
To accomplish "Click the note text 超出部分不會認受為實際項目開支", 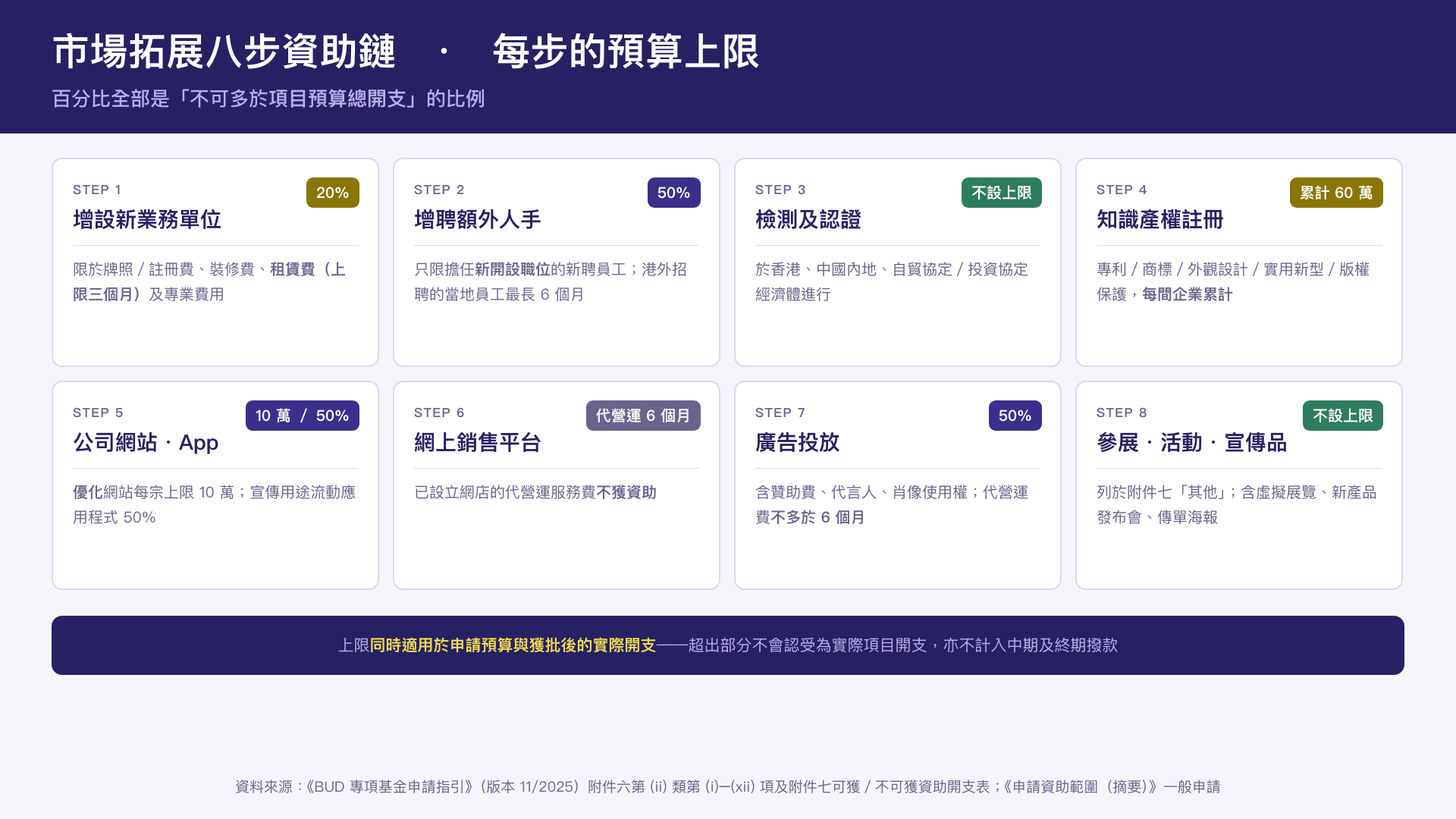I will (x=807, y=645).
